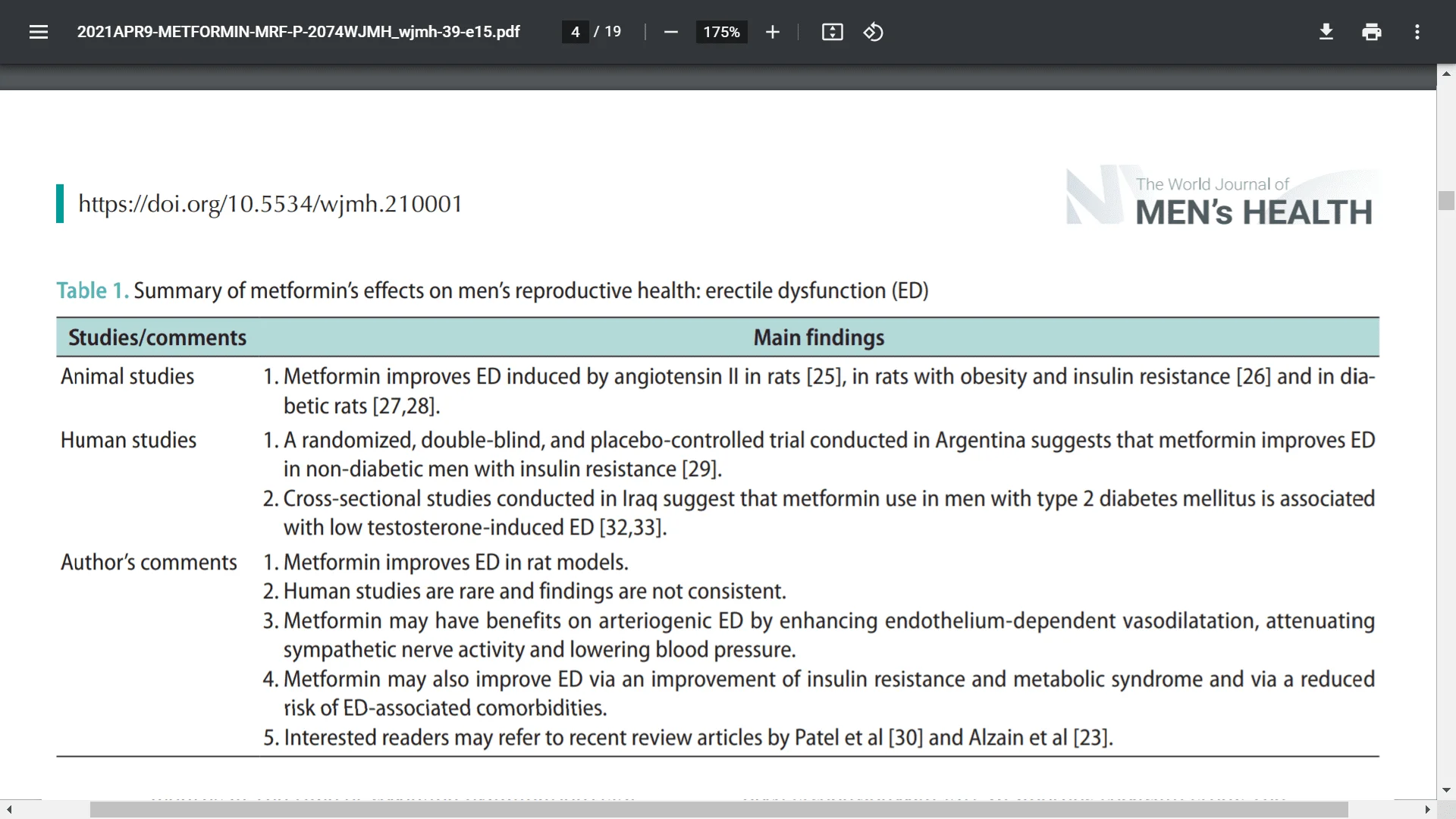Click the Men's Health journal logo
This screenshot has height=819, width=1456.
click(x=1222, y=197)
